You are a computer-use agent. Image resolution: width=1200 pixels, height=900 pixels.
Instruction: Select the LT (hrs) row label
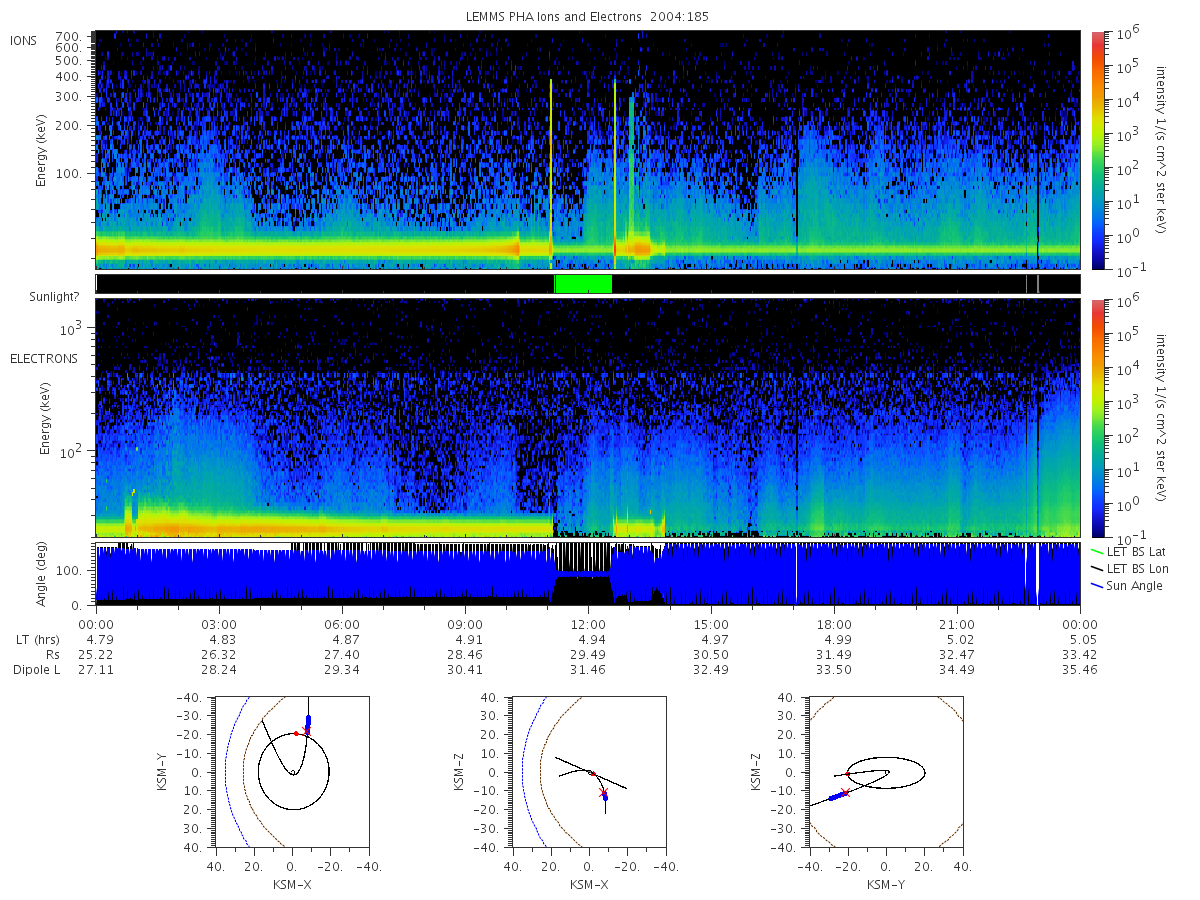coord(38,639)
